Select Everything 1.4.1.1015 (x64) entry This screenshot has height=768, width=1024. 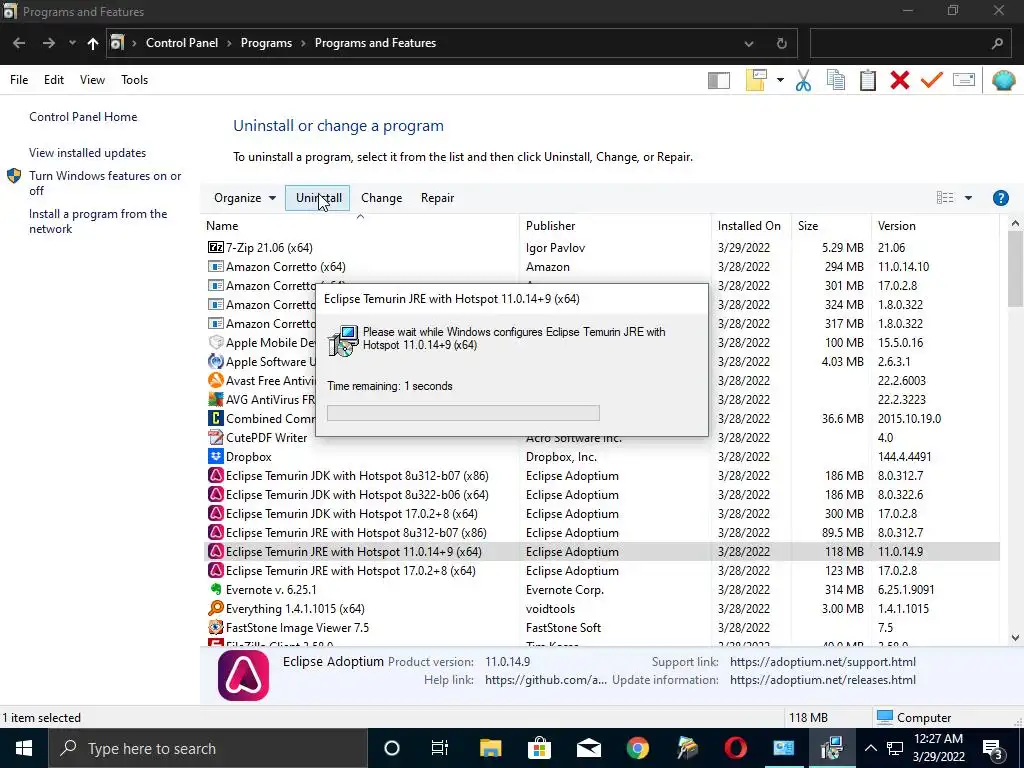601,608
